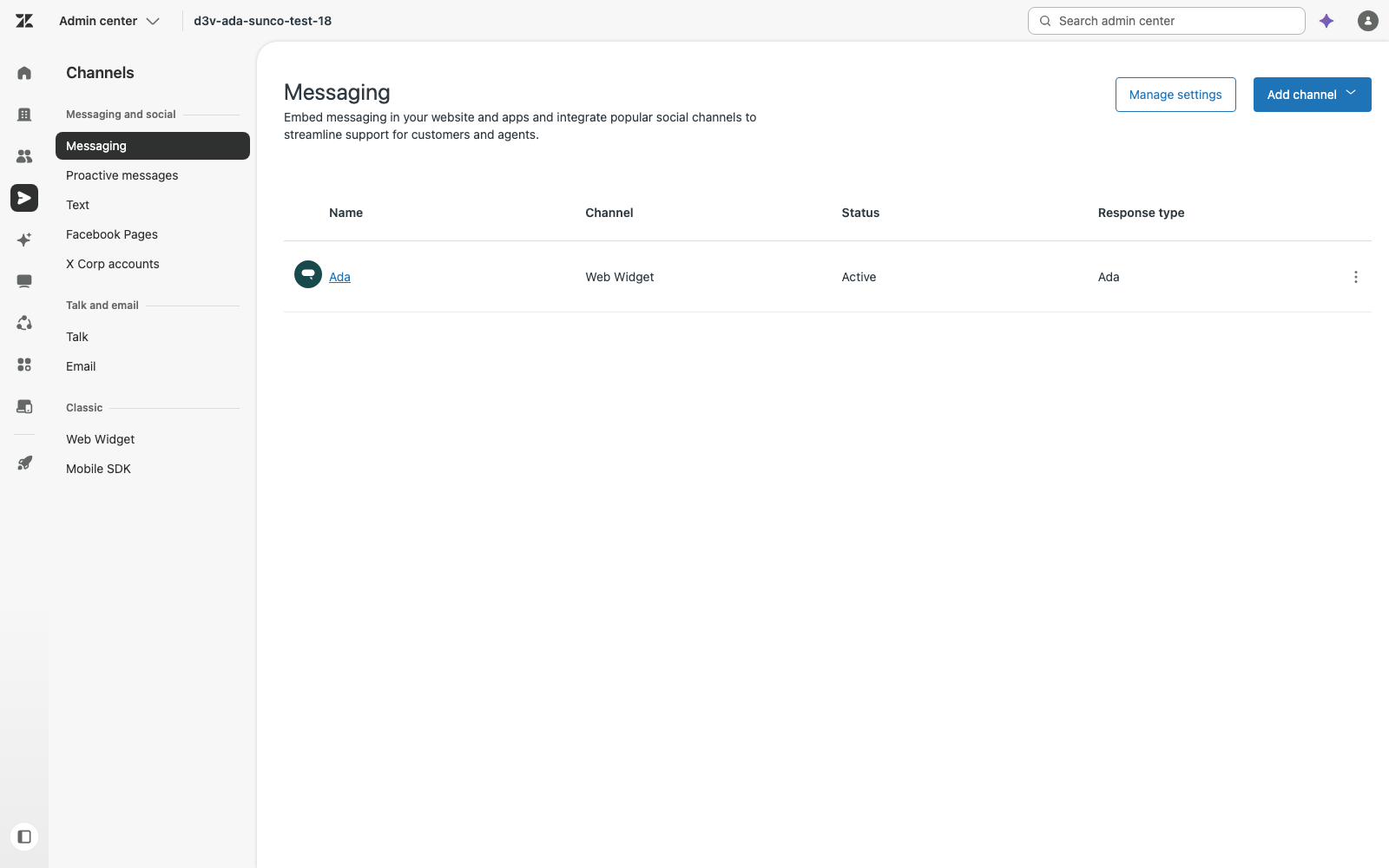
Task: Click the Response type column header
Action: click(x=1141, y=213)
